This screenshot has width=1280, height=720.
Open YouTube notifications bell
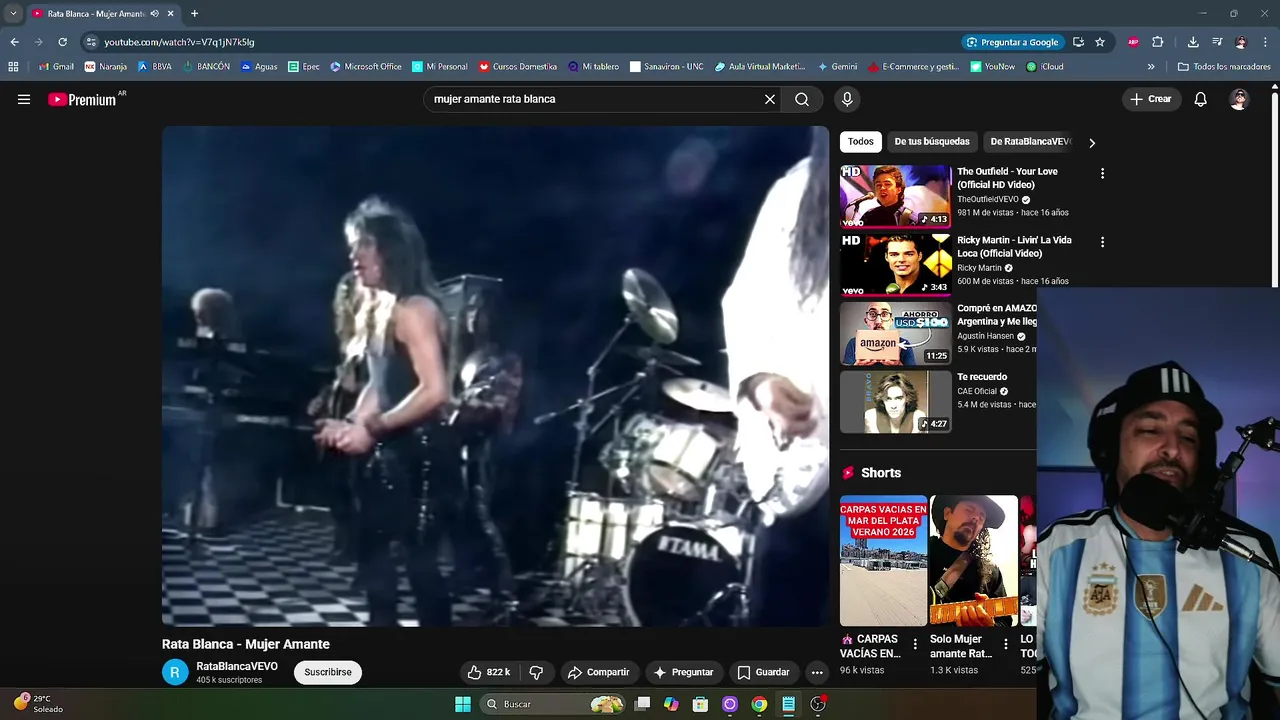click(1201, 99)
